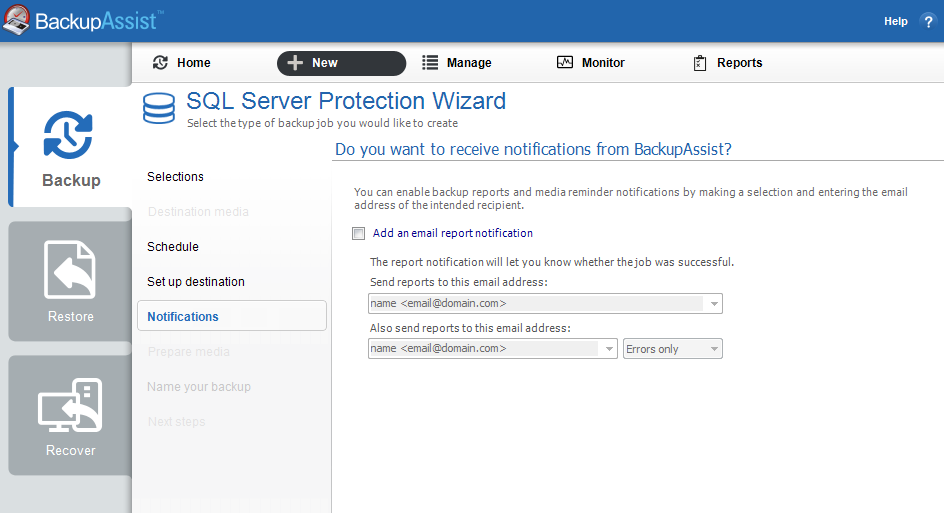Click the Recover label in sidebar
This screenshot has width=944, height=513.
[70, 450]
